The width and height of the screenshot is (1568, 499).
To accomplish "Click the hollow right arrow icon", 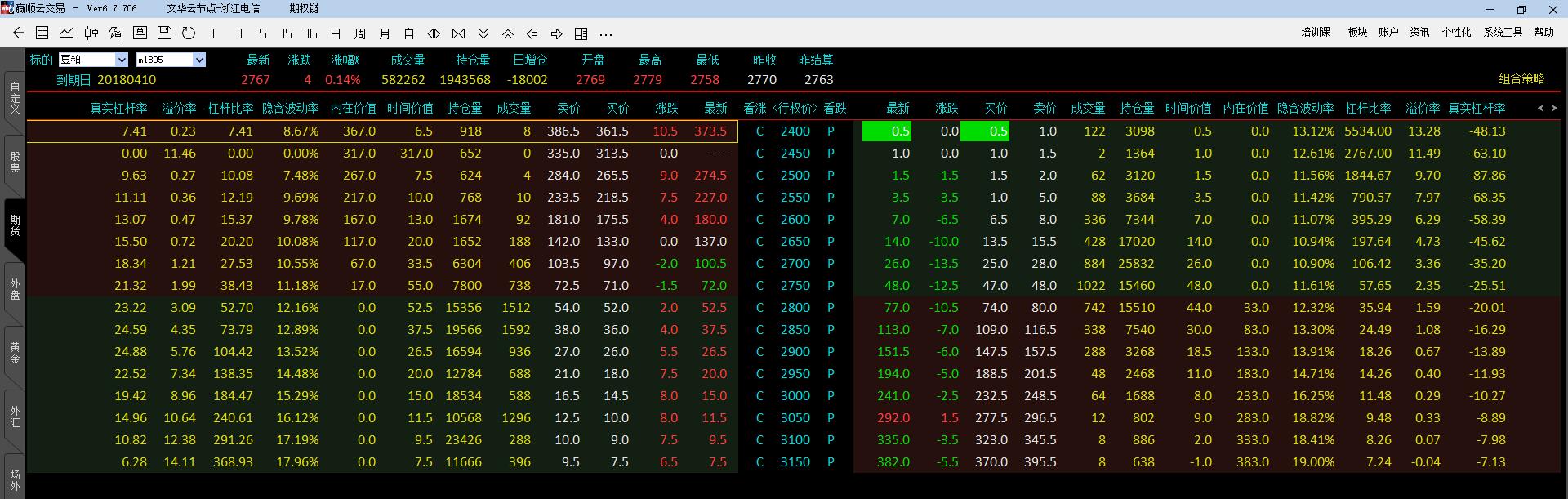I will point(557,33).
